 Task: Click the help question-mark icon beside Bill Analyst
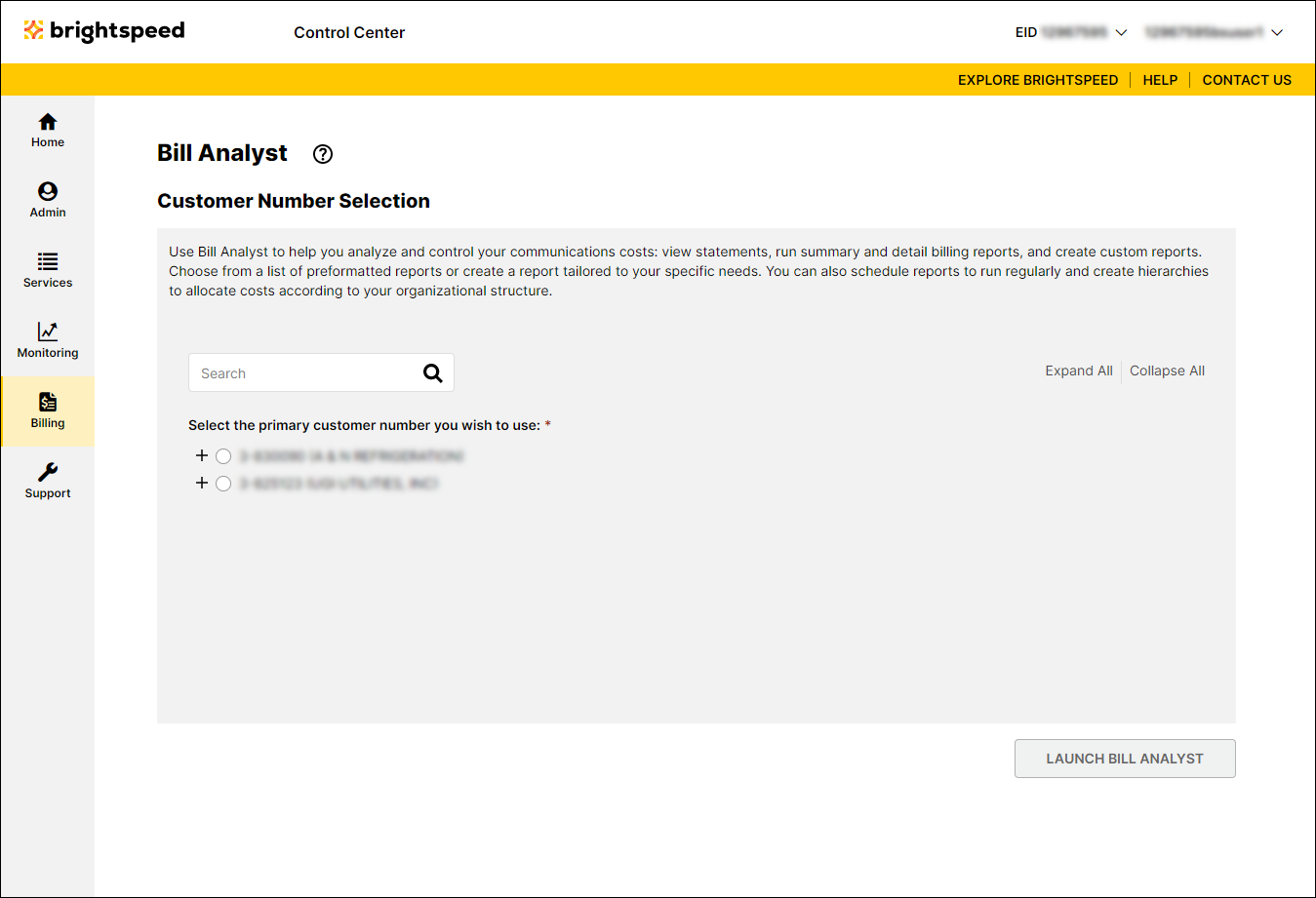tap(323, 154)
